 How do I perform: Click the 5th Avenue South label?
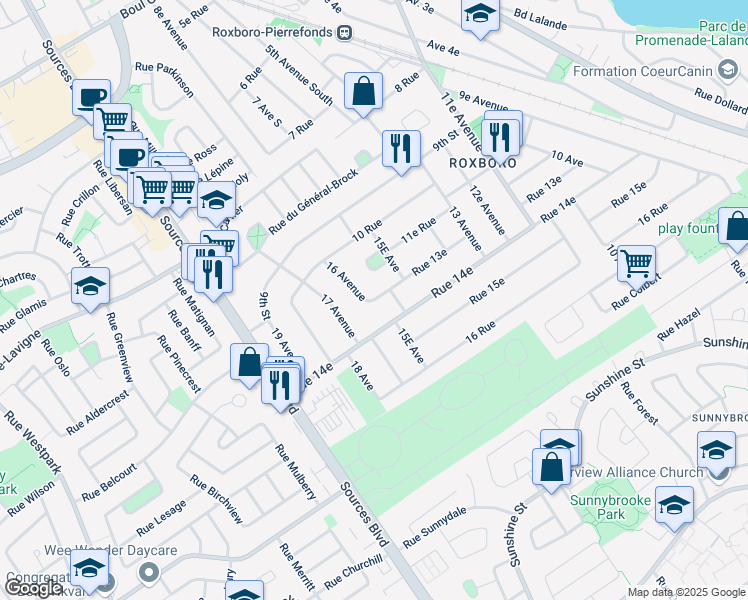(299, 75)
